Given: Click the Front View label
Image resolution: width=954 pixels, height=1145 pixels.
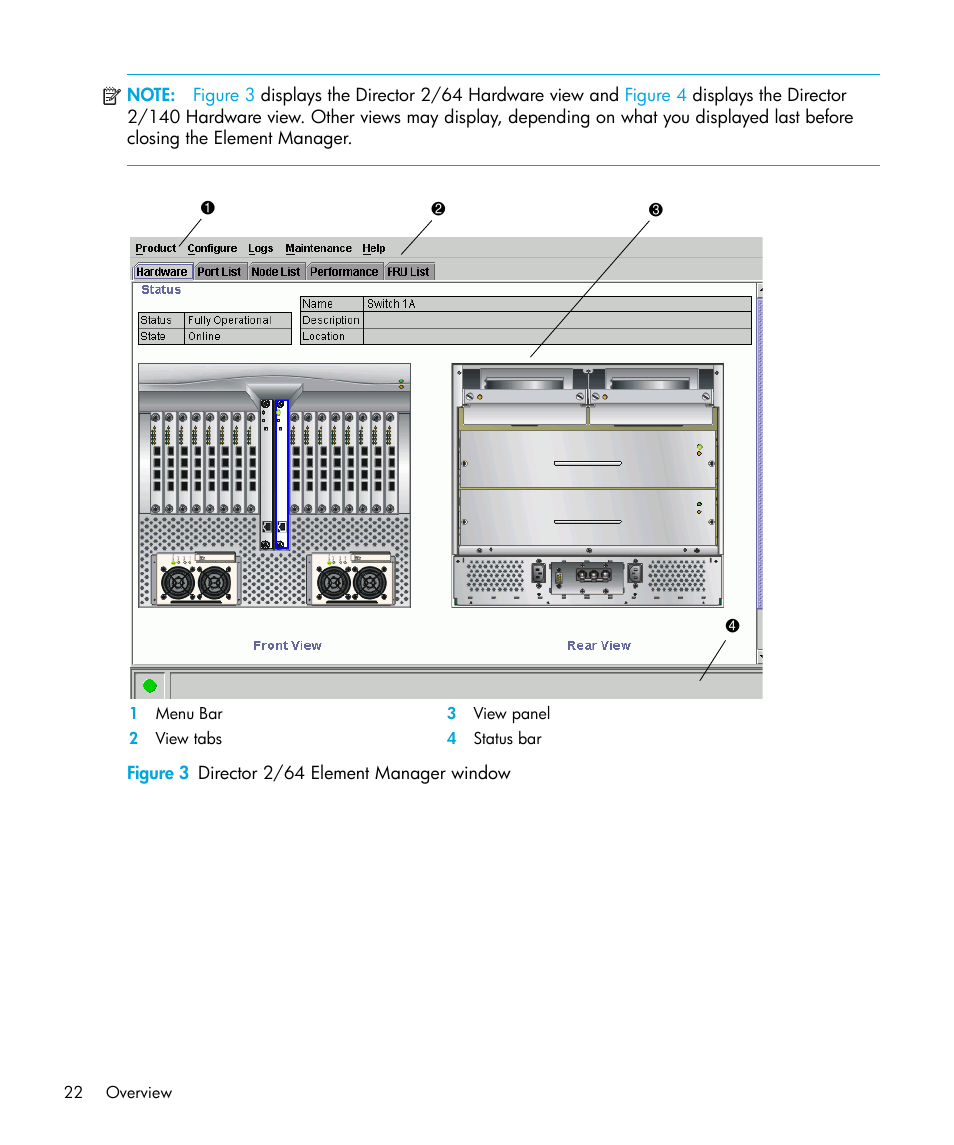Looking at the screenshot, I should click(287, 646).
